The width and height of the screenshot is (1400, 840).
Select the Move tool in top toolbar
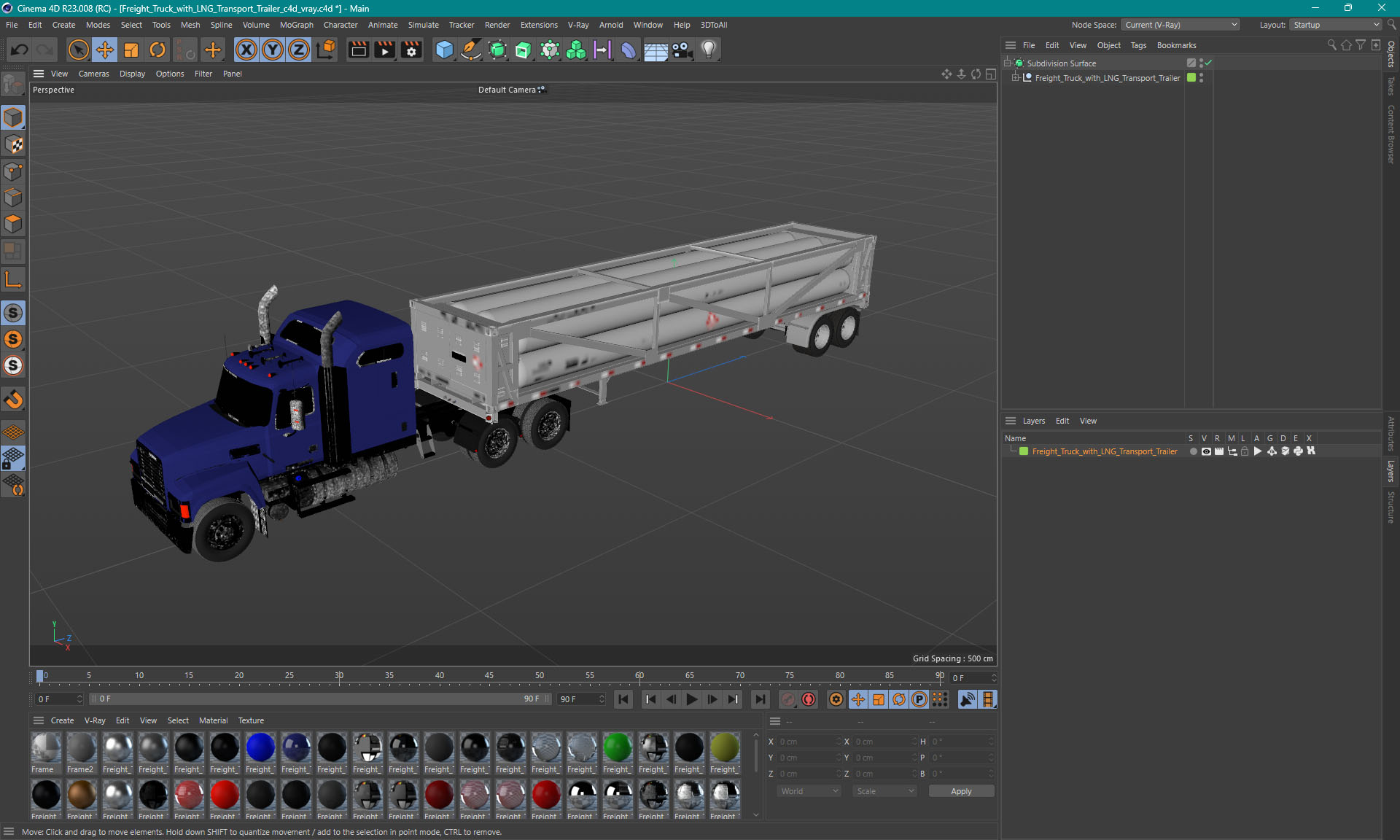pyautogui.click(x=105, y=50)
